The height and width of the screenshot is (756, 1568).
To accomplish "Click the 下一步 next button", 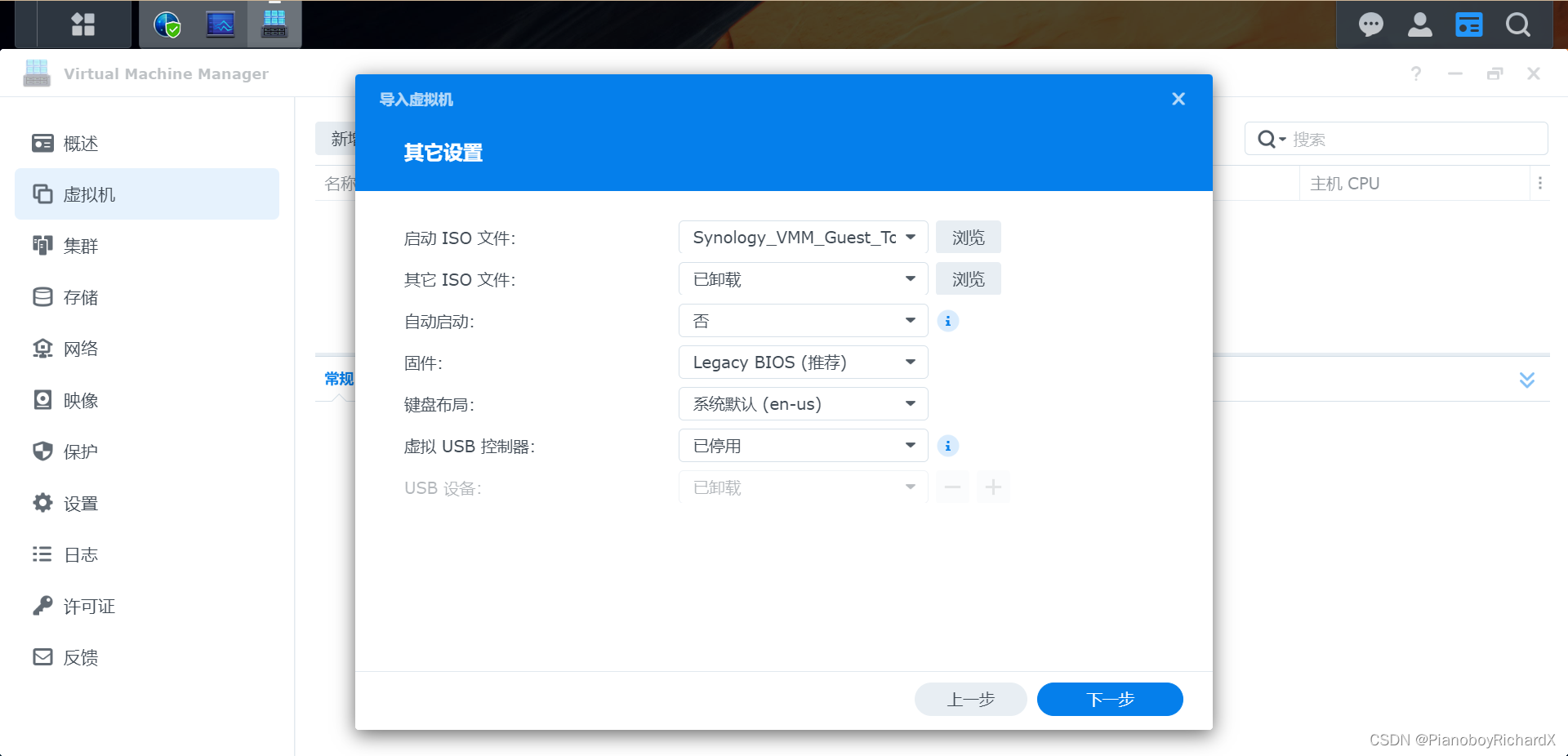I will pyautogui.click(x=1110, y=700).
